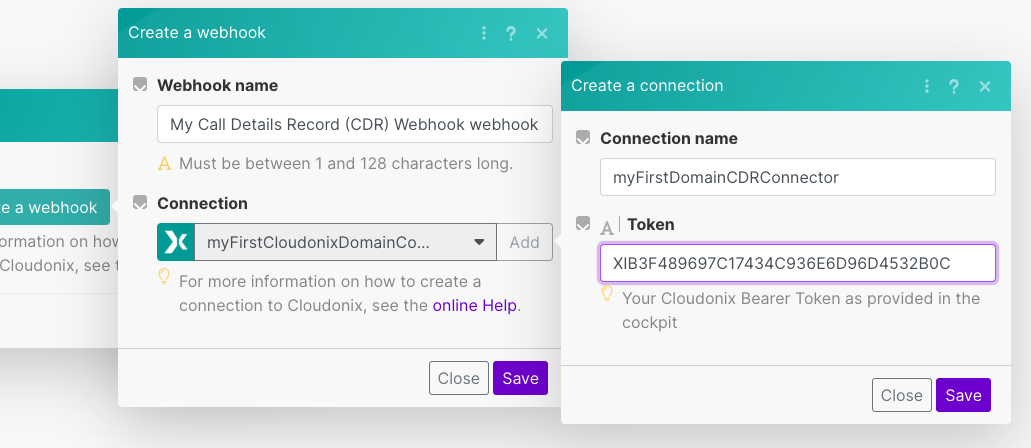Click the Add button next to connection dropdown
Image resolution: width=1031 pixels, height=448 pixels.
point(524,242)
